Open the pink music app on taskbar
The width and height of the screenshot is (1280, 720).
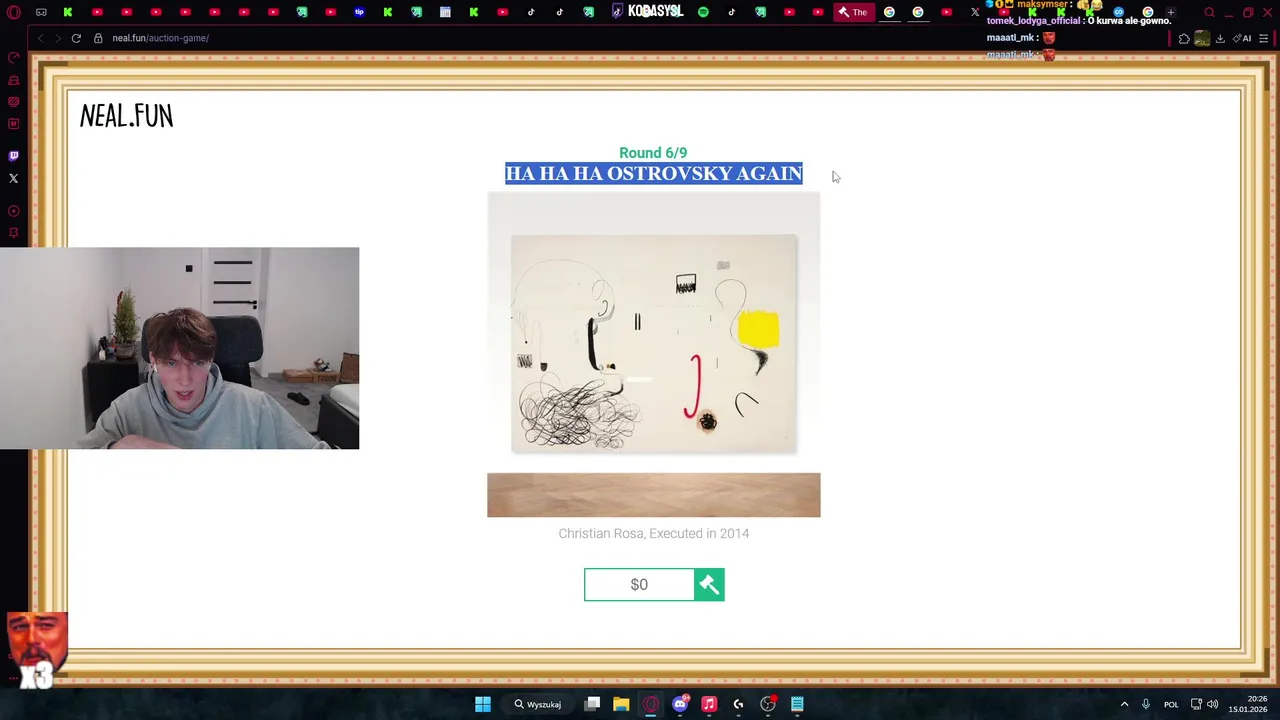tap(709, 704)
